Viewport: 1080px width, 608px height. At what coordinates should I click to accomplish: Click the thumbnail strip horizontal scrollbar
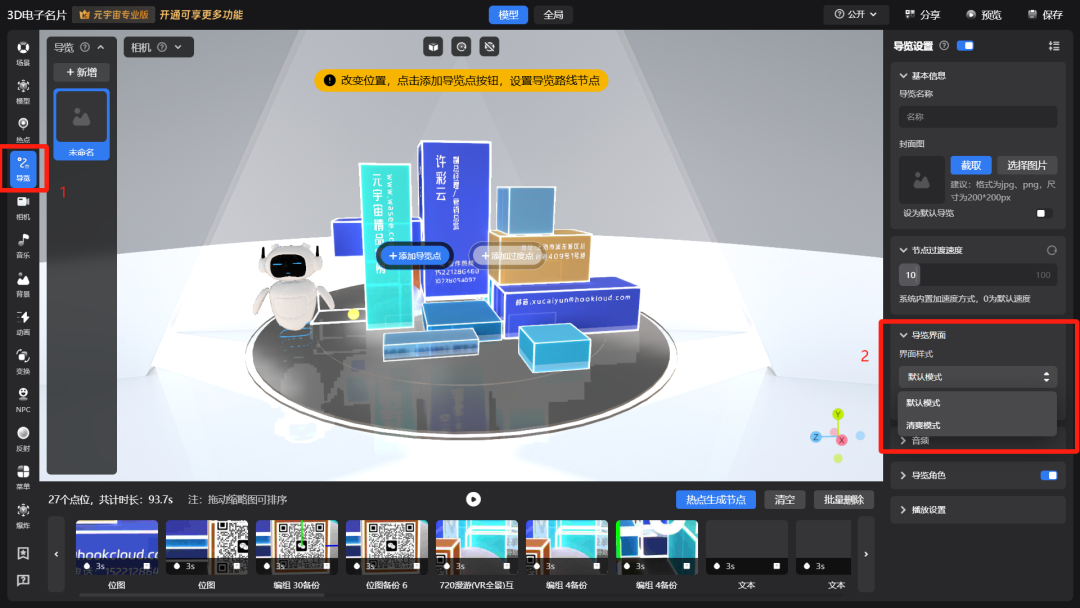click(200, 594)
